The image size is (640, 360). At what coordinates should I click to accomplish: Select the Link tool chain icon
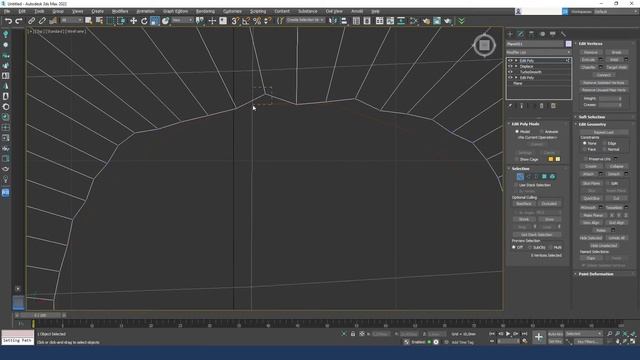coord(31,21)
